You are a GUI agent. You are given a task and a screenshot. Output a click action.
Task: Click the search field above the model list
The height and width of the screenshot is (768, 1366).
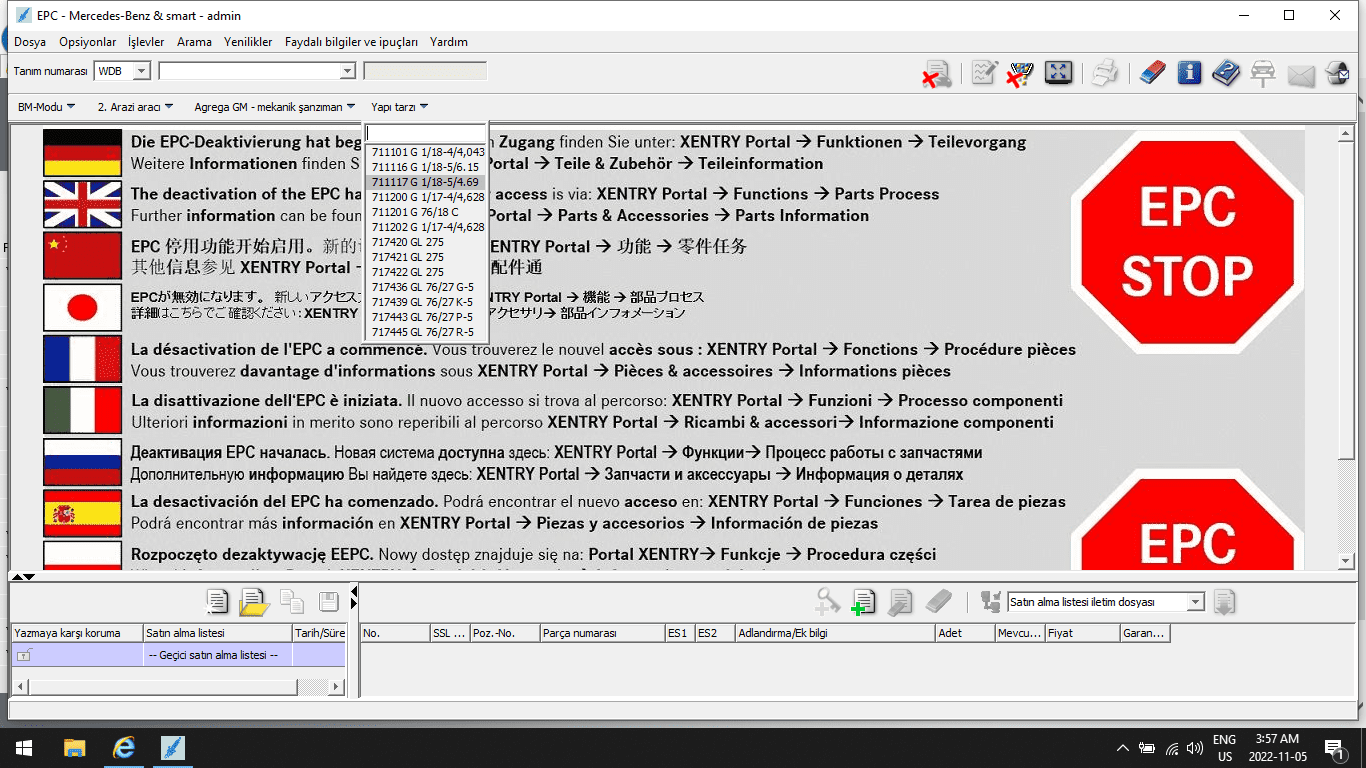[x=425, y=133]
